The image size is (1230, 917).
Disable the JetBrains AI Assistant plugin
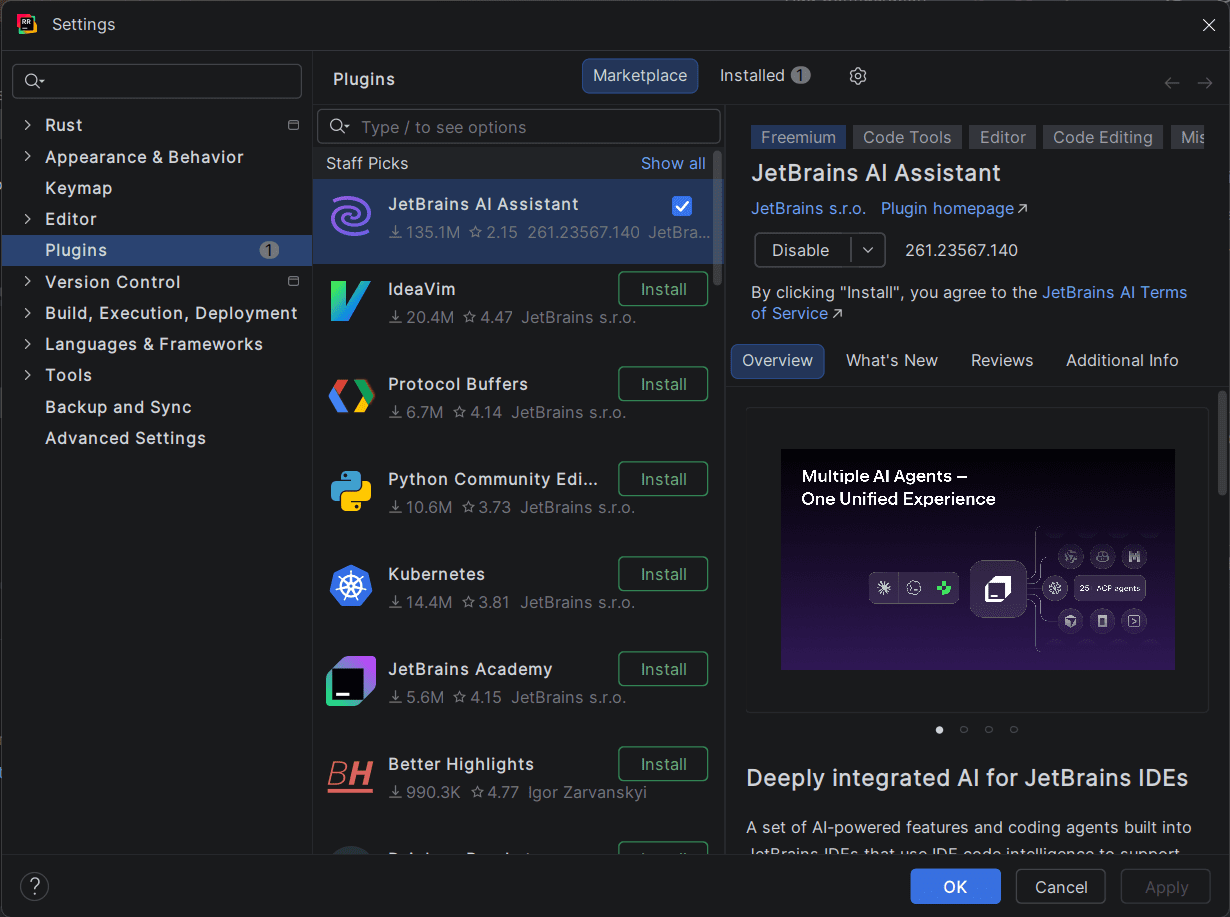[x=802, y=250]
